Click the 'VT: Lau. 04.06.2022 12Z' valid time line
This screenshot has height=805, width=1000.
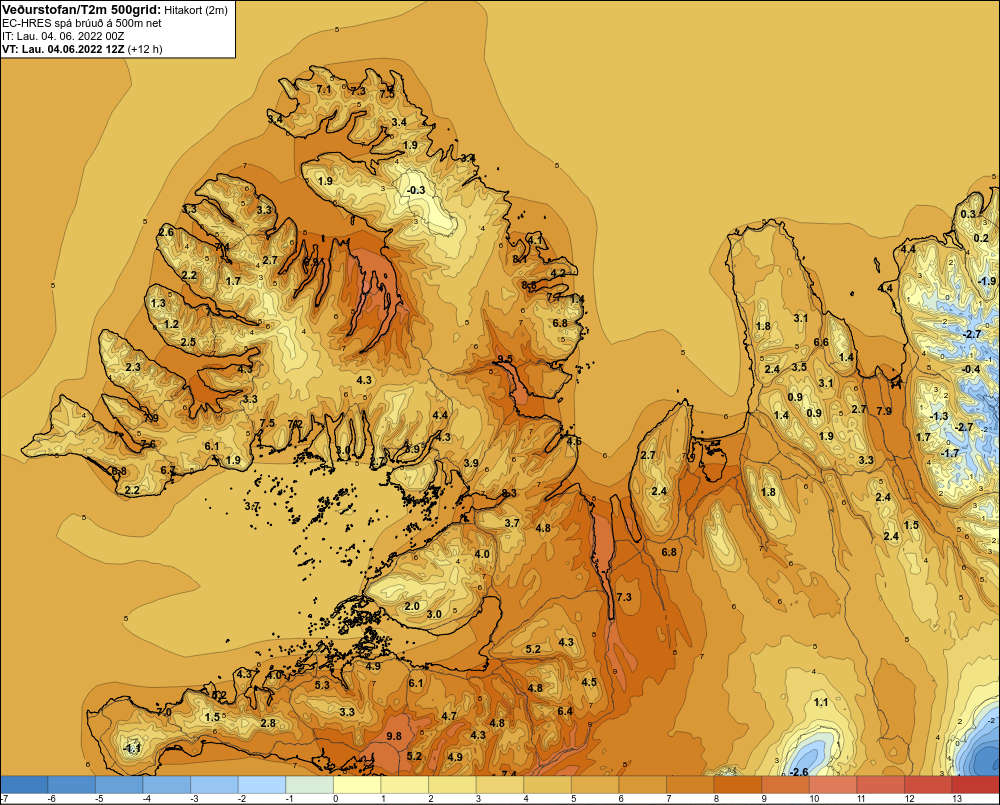point(64,49)
